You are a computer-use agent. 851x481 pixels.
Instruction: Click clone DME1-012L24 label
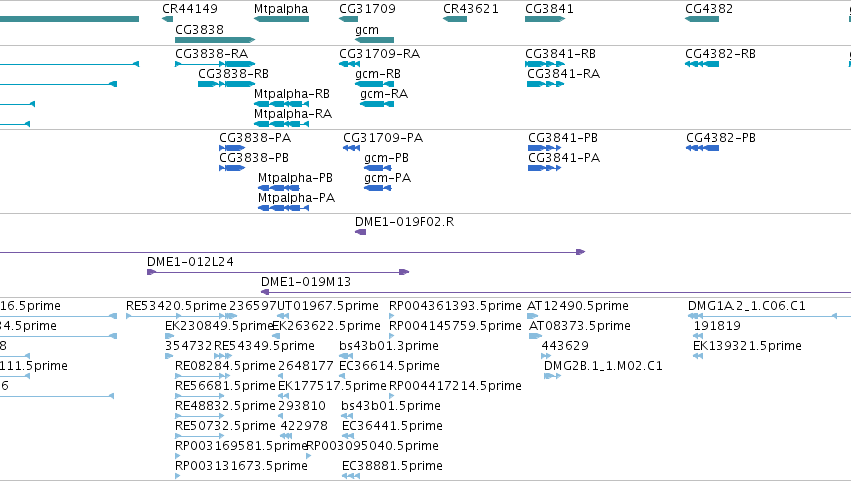(190, 262)
